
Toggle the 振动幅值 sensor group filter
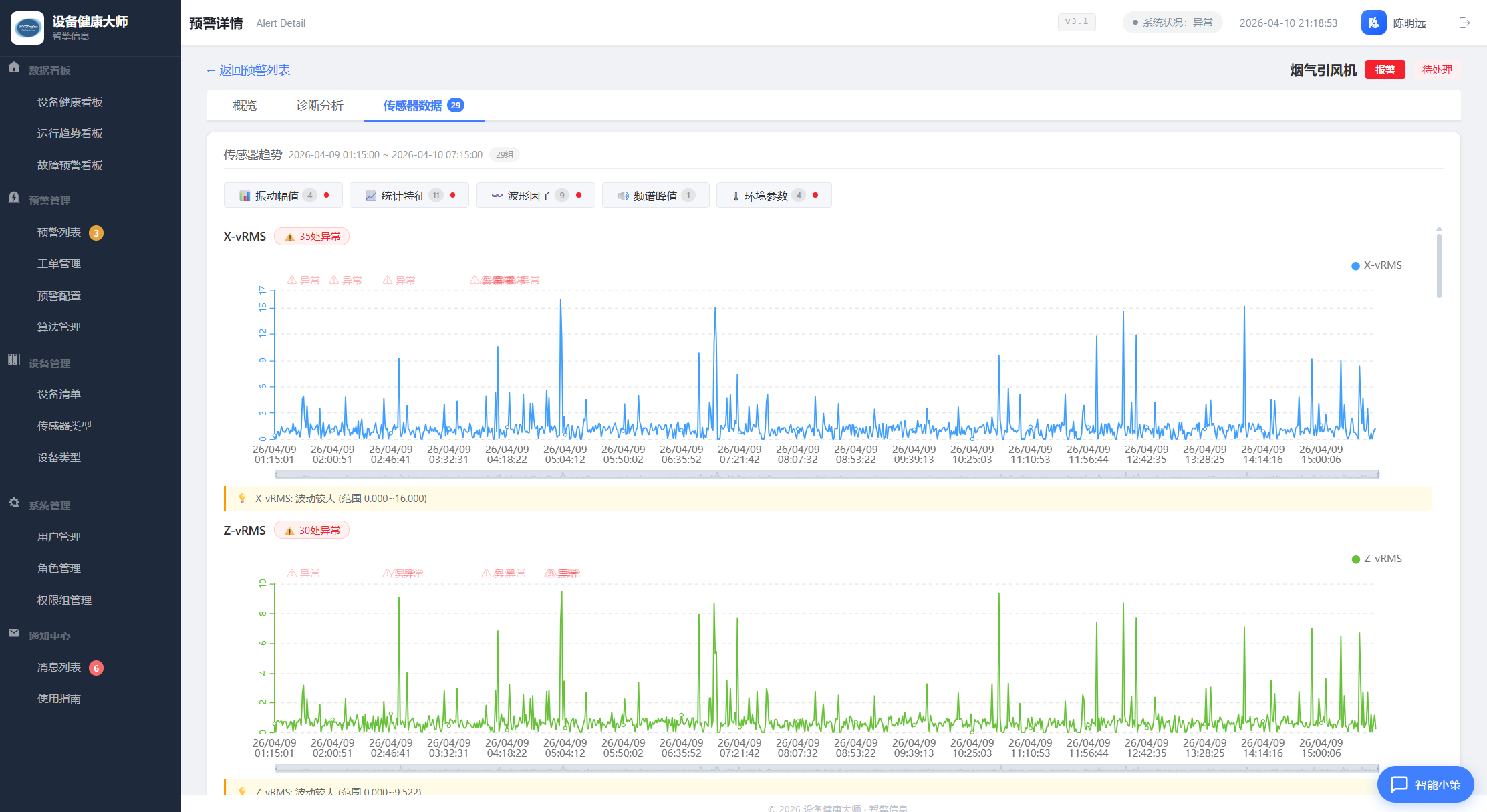(283, 196)
